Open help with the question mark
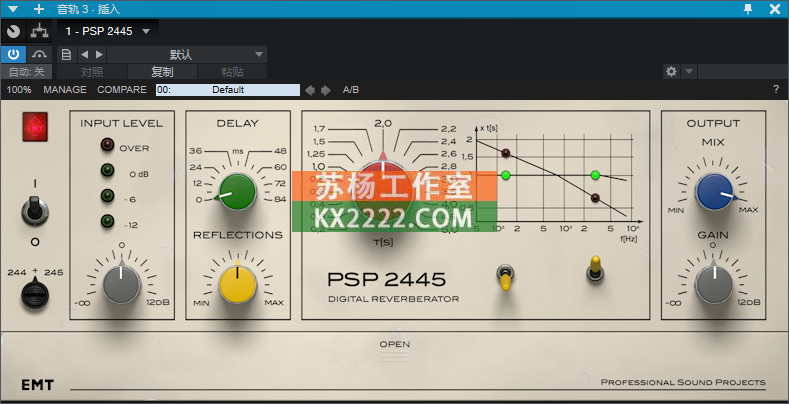 pos(776,90)
